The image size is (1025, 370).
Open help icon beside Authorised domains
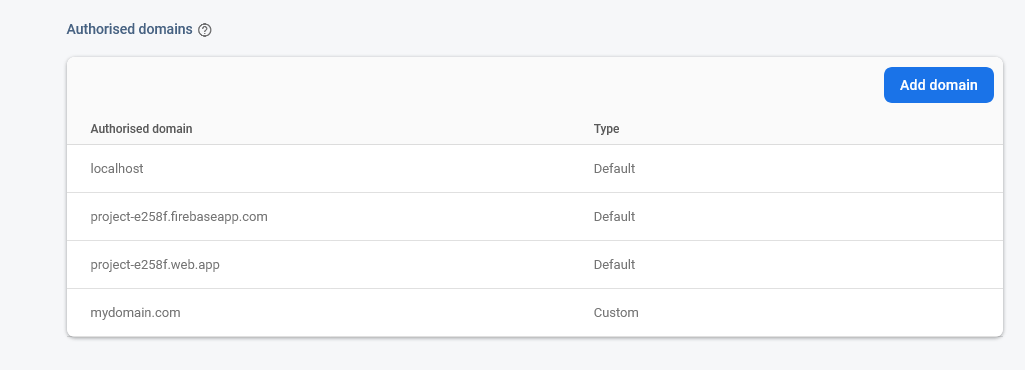tap(205, 30)
